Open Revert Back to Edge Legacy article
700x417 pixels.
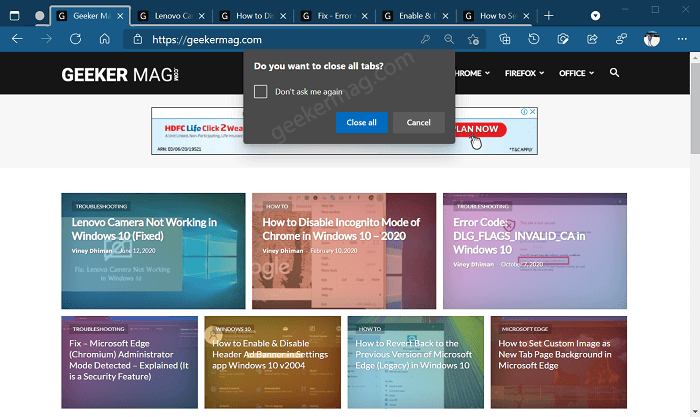414,354
